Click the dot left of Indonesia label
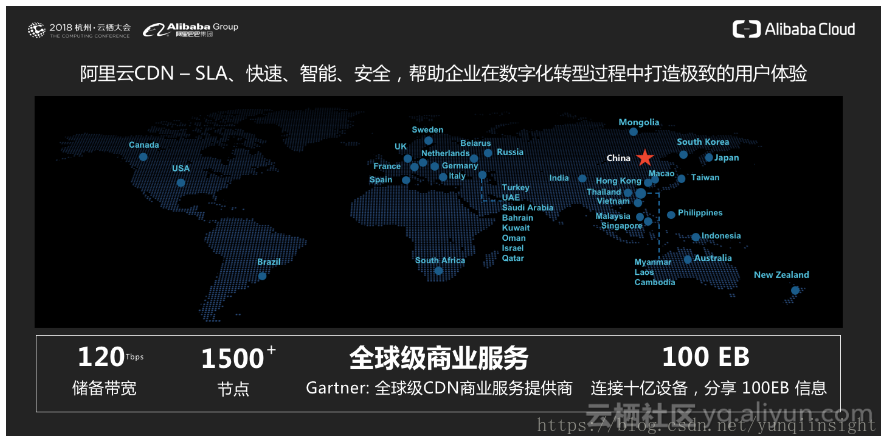The width and height of the screenshot is (888, 445). (695, 237)
